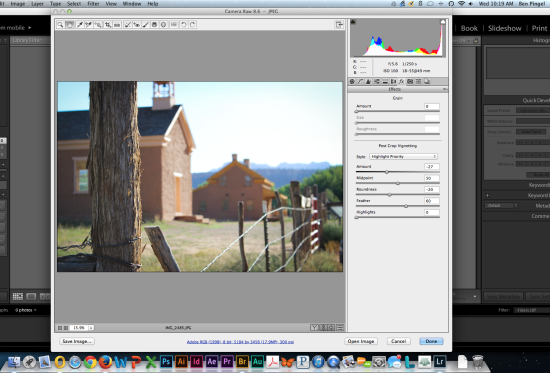Switch to the Detail panel tab
550x373 pixels.
[368, 81]
